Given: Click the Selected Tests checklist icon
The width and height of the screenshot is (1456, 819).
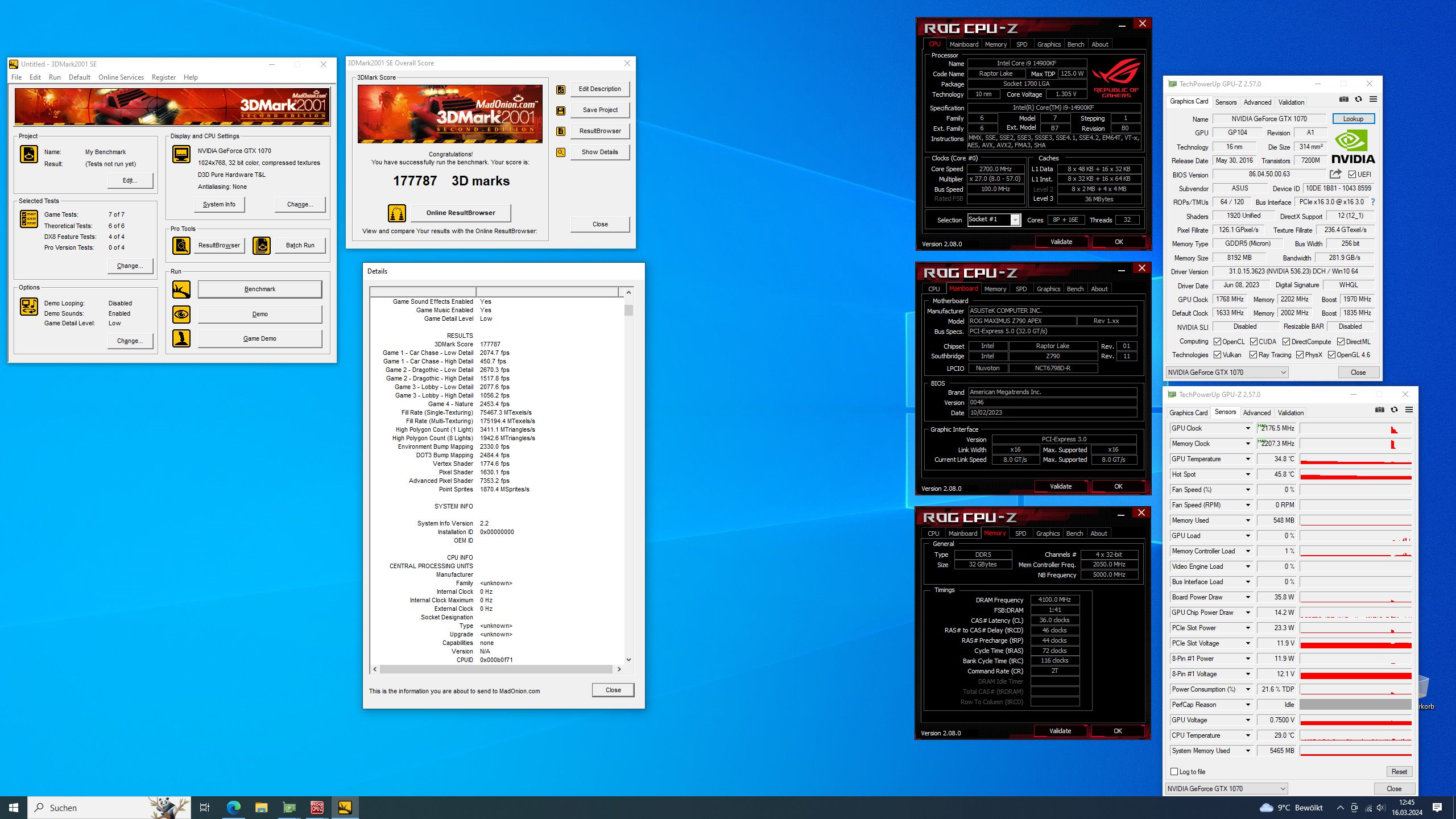Looking at the screenshot, I should coord(29,219).
